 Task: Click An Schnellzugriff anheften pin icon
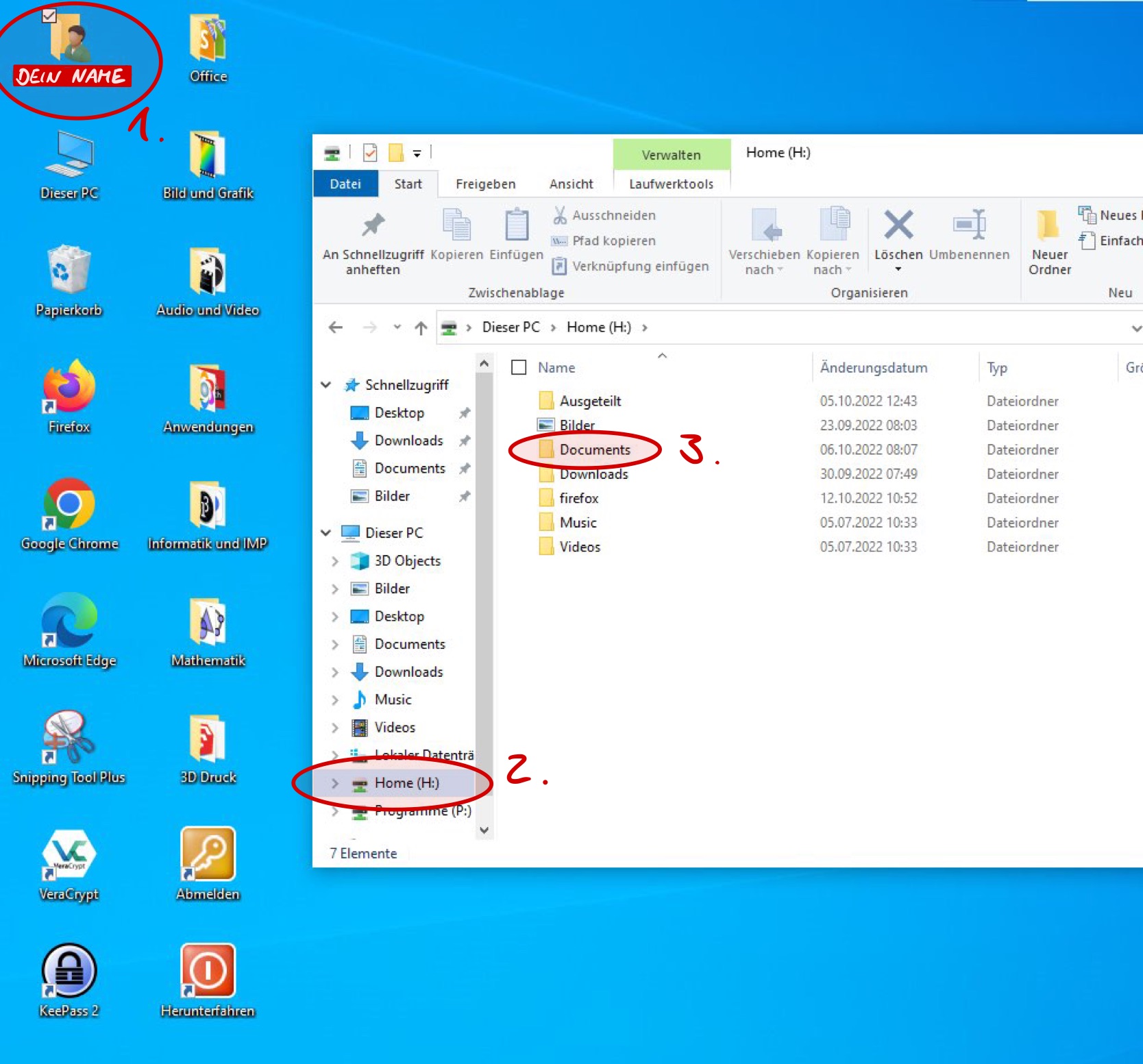[373, 226]
